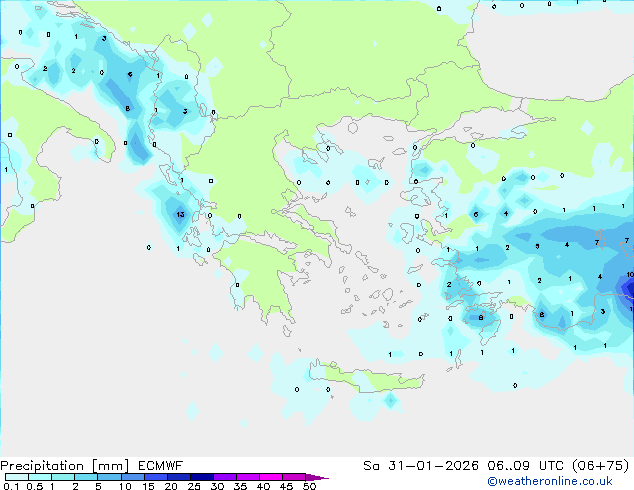
Task: Click the weatheronline.co.uk copyright link
Action: point(550,481)
